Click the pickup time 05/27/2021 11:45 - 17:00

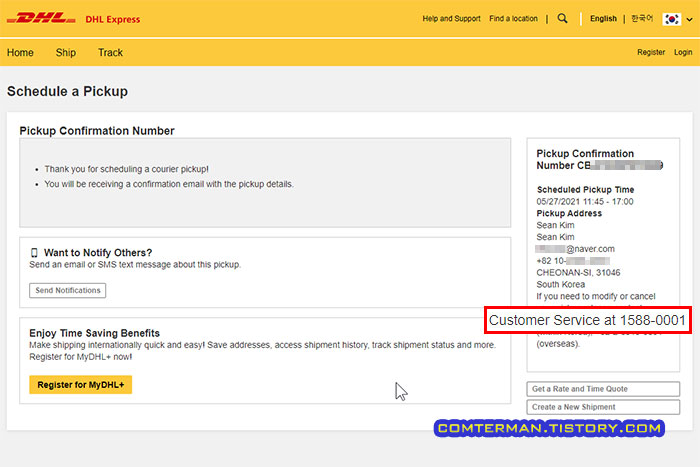[585, 201]
